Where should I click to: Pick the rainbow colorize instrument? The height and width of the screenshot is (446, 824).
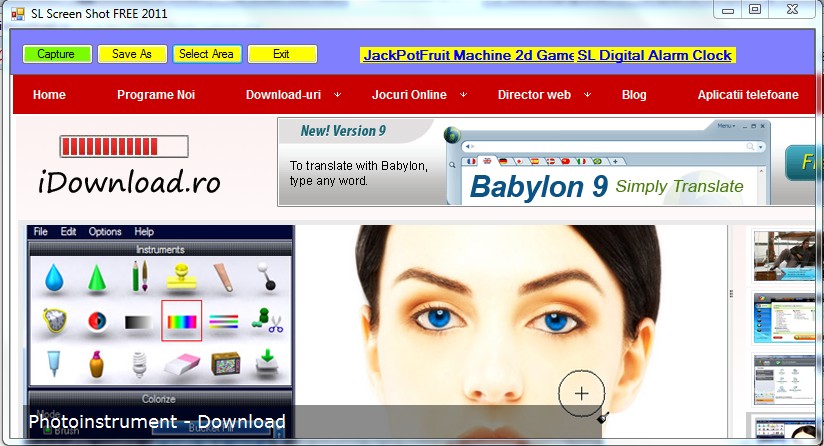(182, 321)
